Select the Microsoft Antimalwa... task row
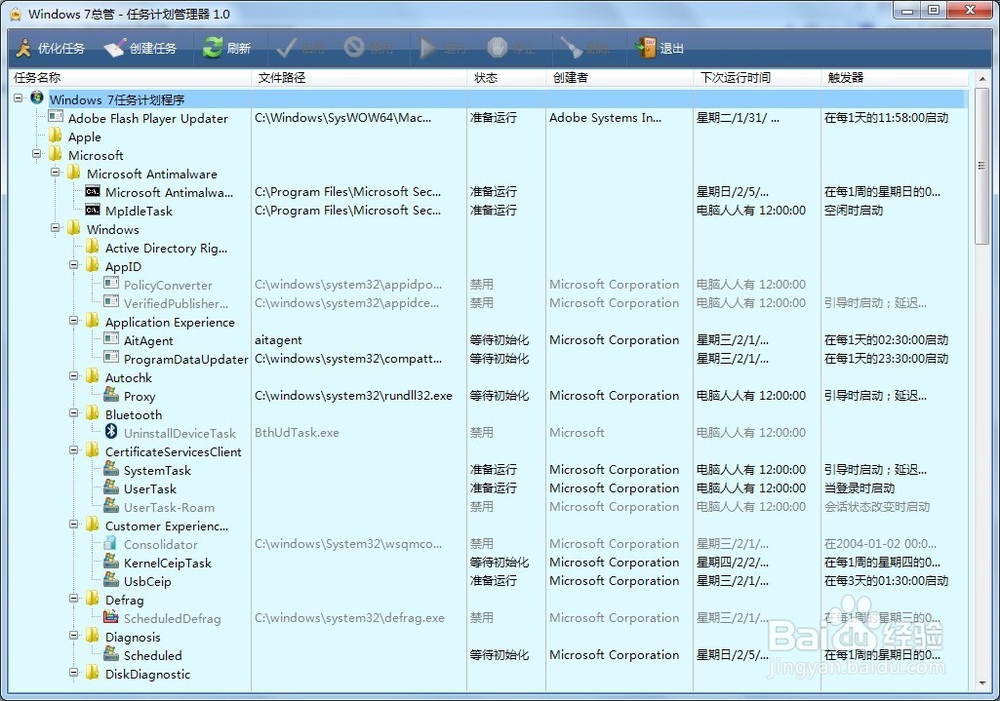Image resolution: width=1000 pixels, height=701 pixels. click(x=169, y=192)
